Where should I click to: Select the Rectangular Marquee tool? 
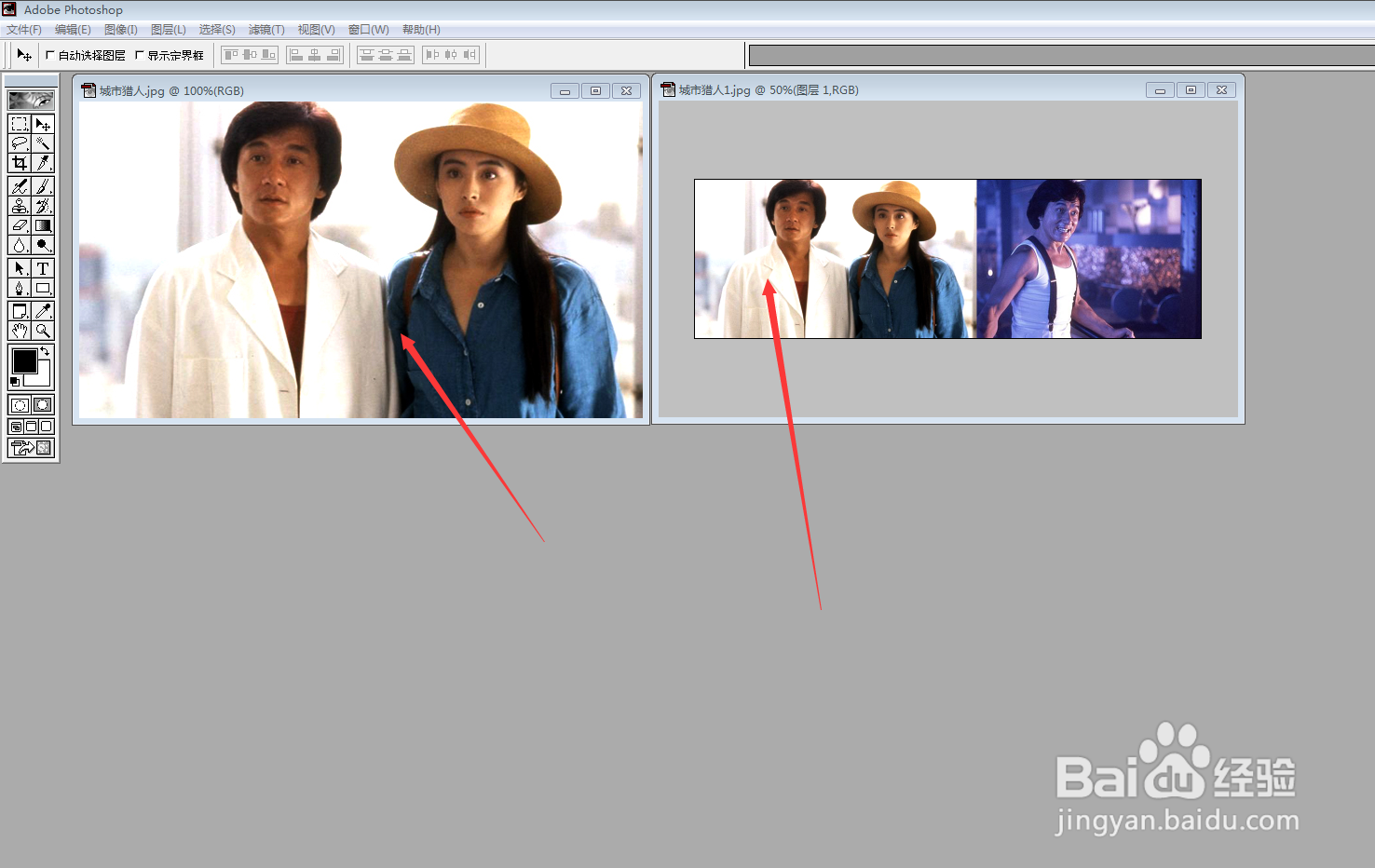(x=20, y=124)
